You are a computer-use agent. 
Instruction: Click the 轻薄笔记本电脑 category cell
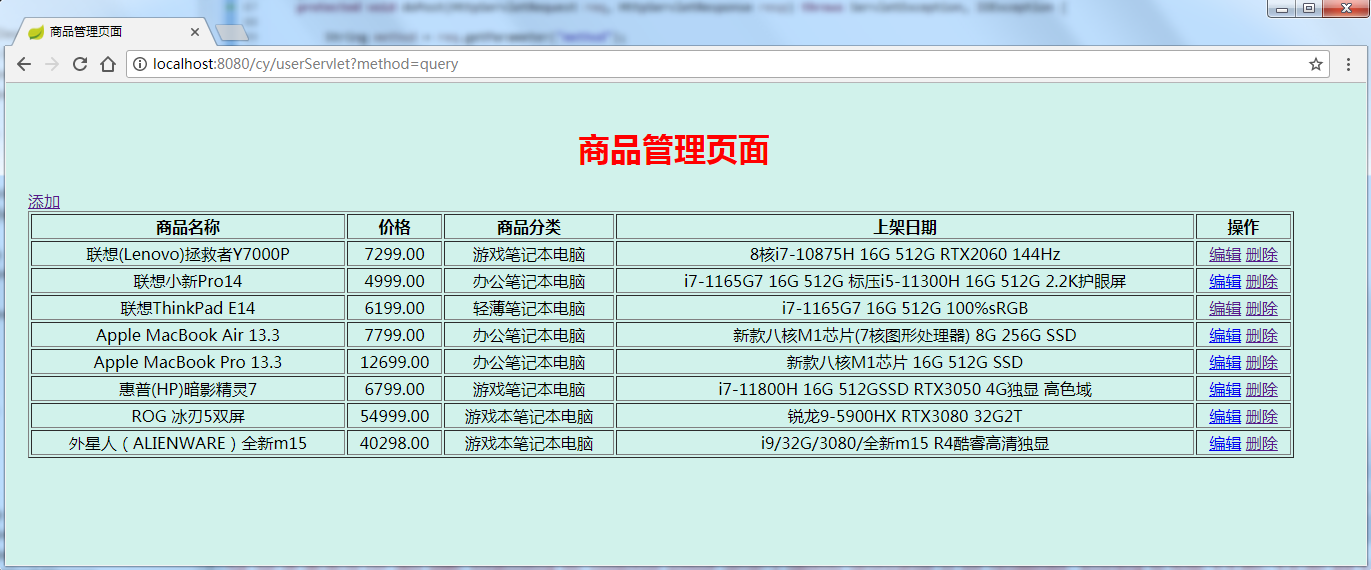529,308
